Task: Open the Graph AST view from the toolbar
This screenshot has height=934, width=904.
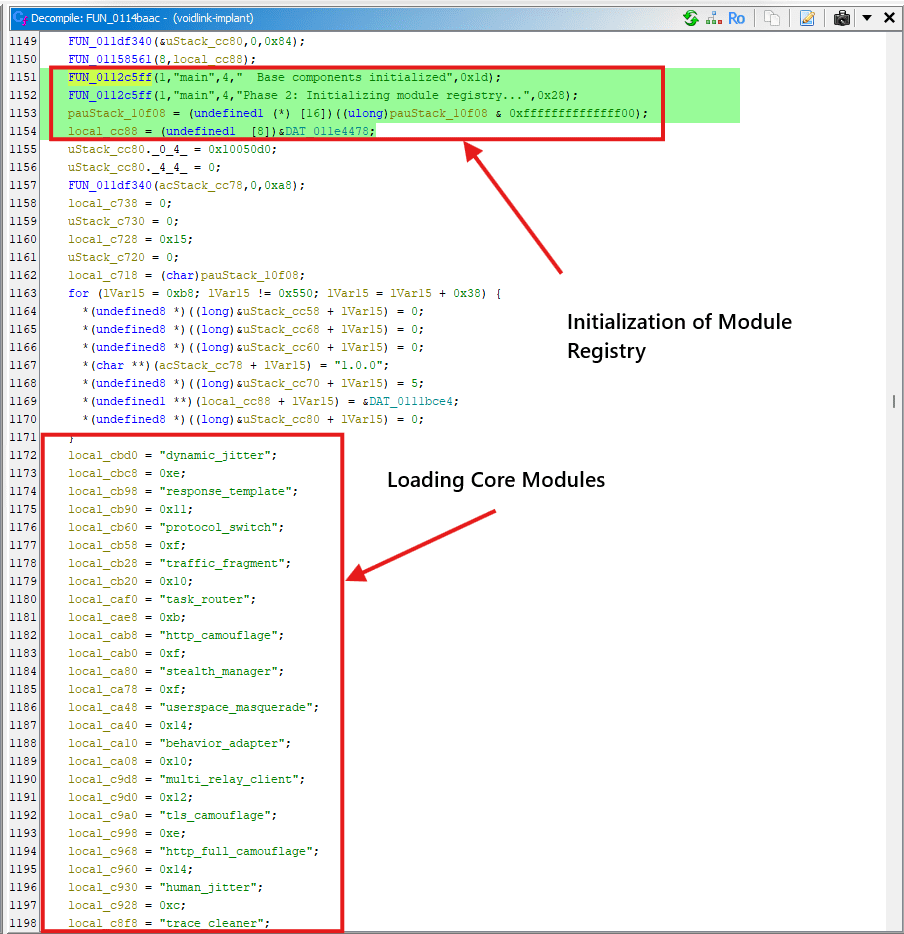Action: click(x=713, y=18)
